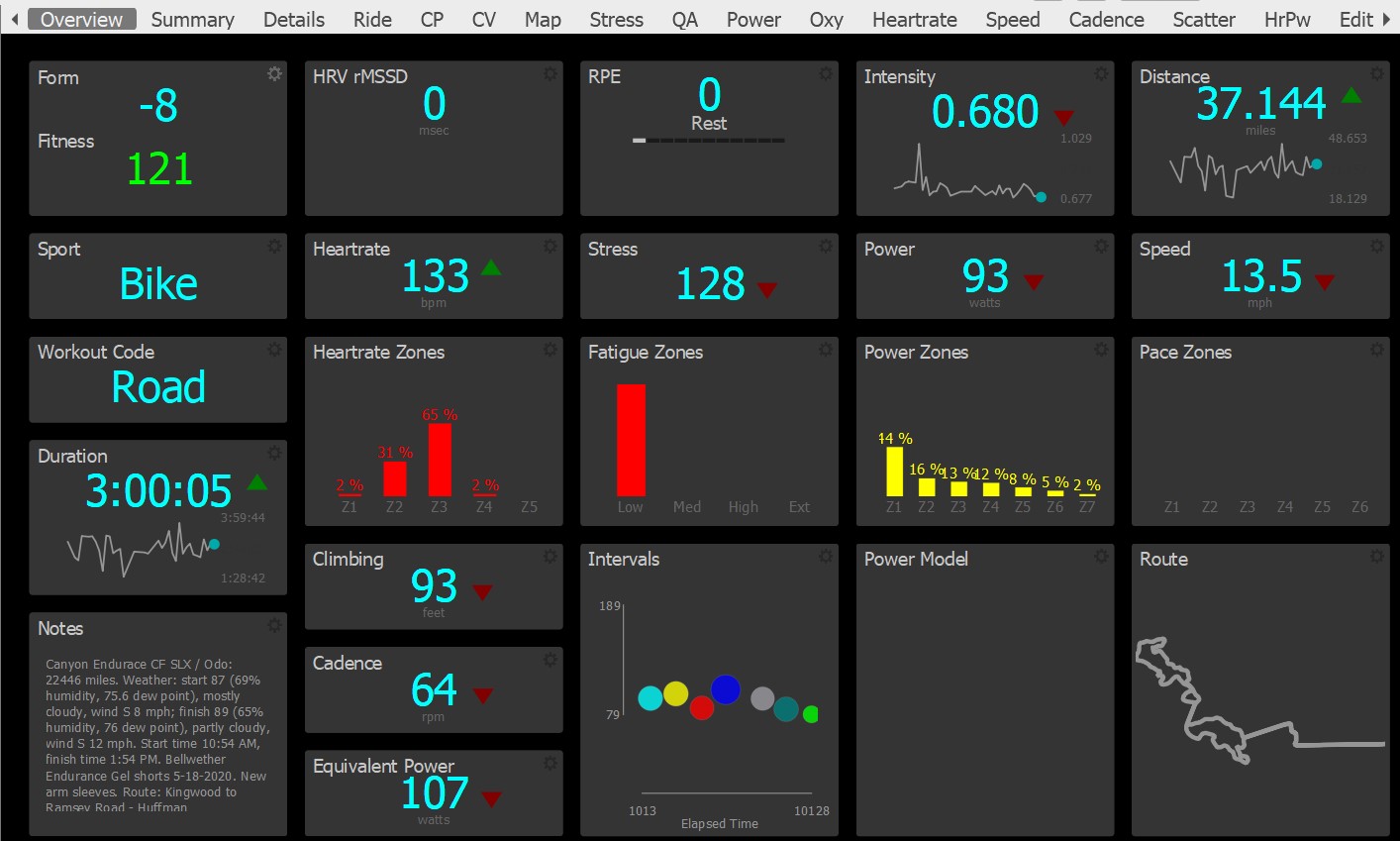The image size is (1400, 841).
Task: Open settings gear for the RPE tile
Action: coord(825,74)
